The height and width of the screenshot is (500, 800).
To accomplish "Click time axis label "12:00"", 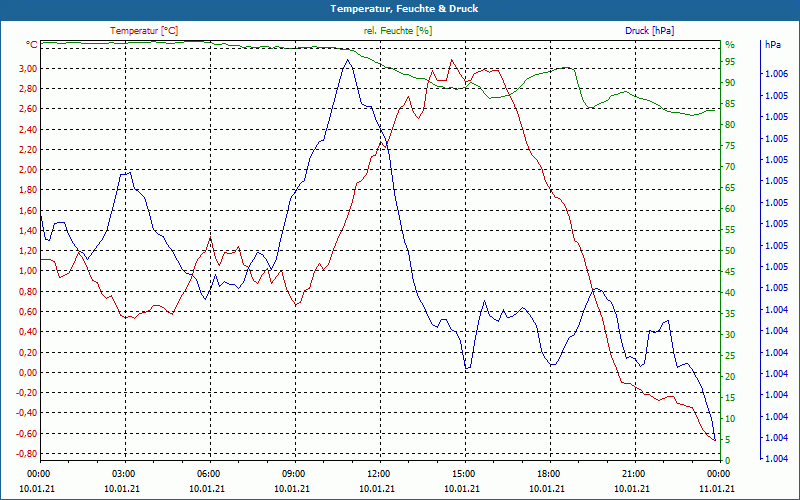I will (378, 473).
